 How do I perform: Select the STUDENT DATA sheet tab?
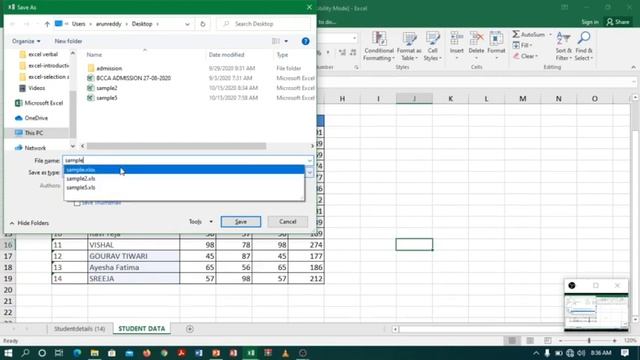tap(142, 329)
